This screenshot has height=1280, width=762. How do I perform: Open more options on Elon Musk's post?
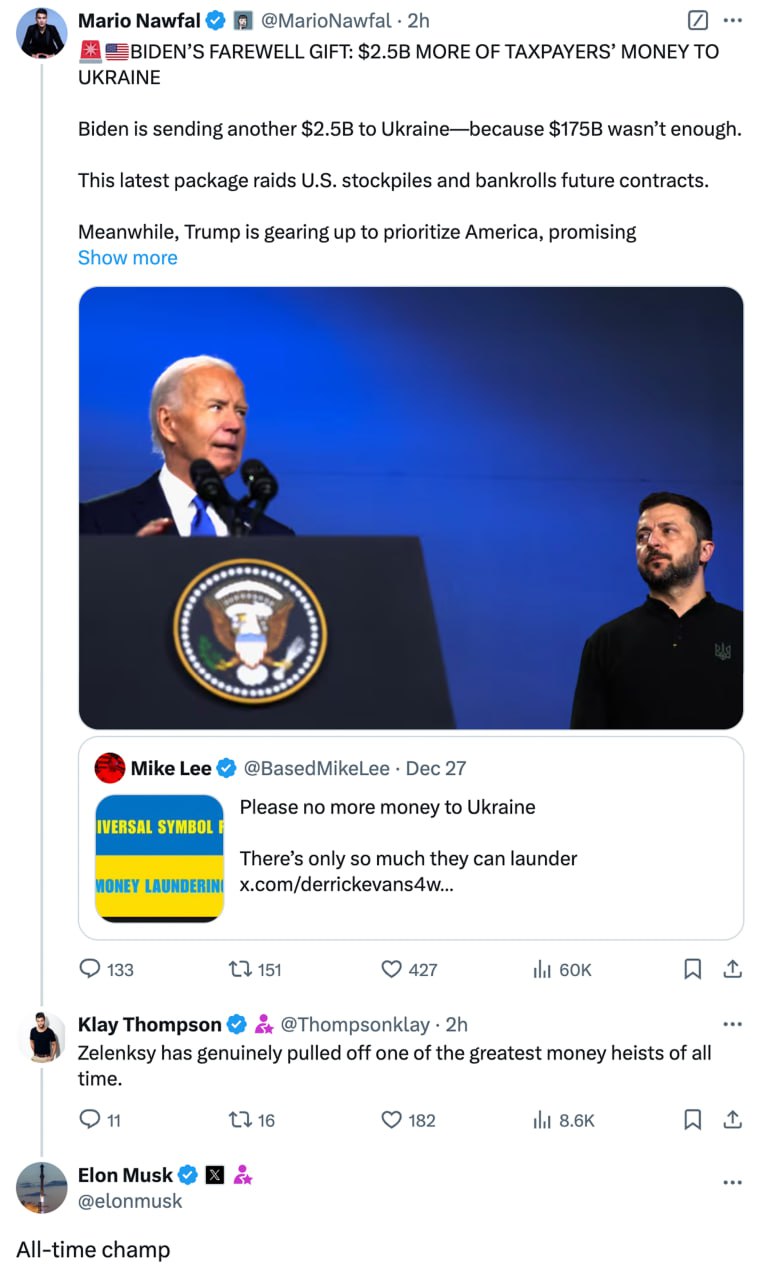(733, 1183)
